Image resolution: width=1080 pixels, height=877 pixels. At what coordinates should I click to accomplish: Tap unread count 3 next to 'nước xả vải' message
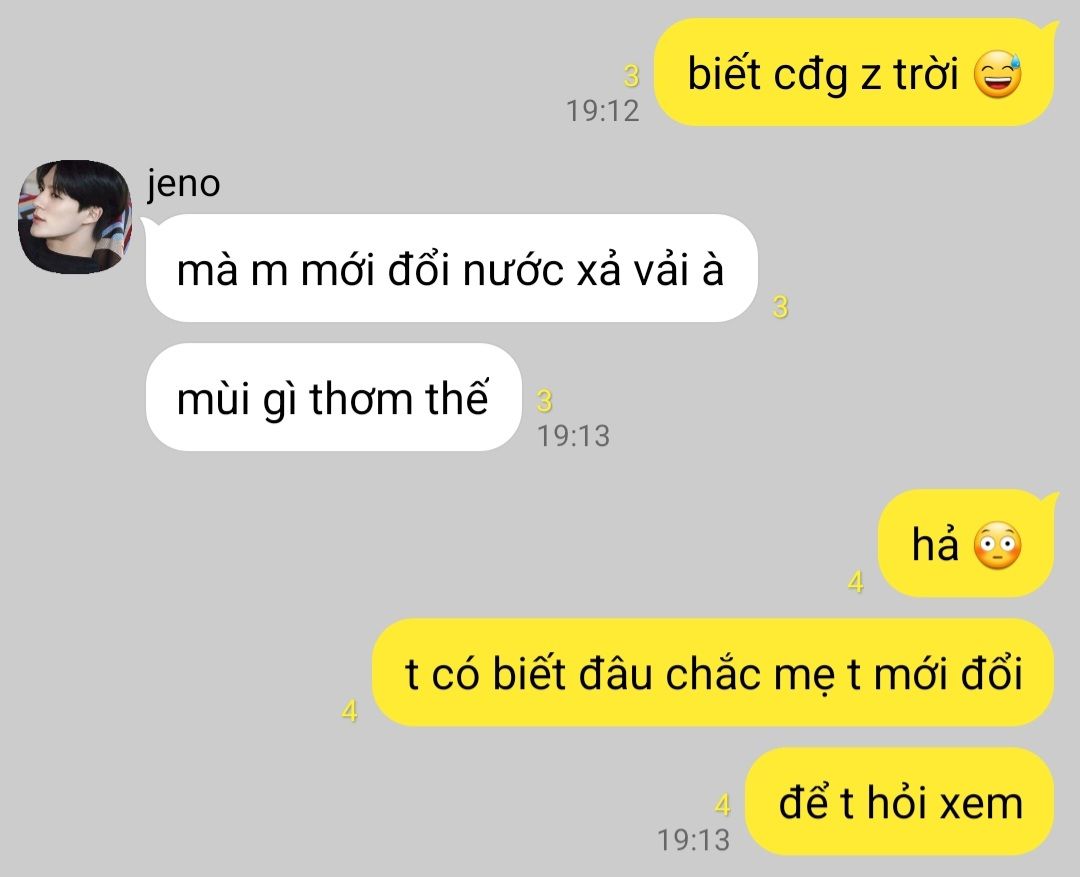[x=780, y=307]
